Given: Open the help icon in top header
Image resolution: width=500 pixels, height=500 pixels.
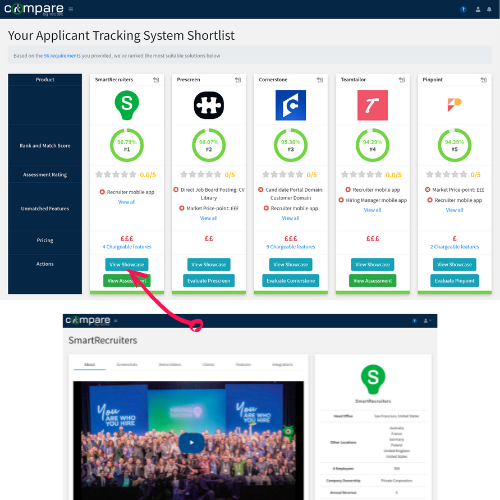Looking at the screenshot, I should point(463,9).
